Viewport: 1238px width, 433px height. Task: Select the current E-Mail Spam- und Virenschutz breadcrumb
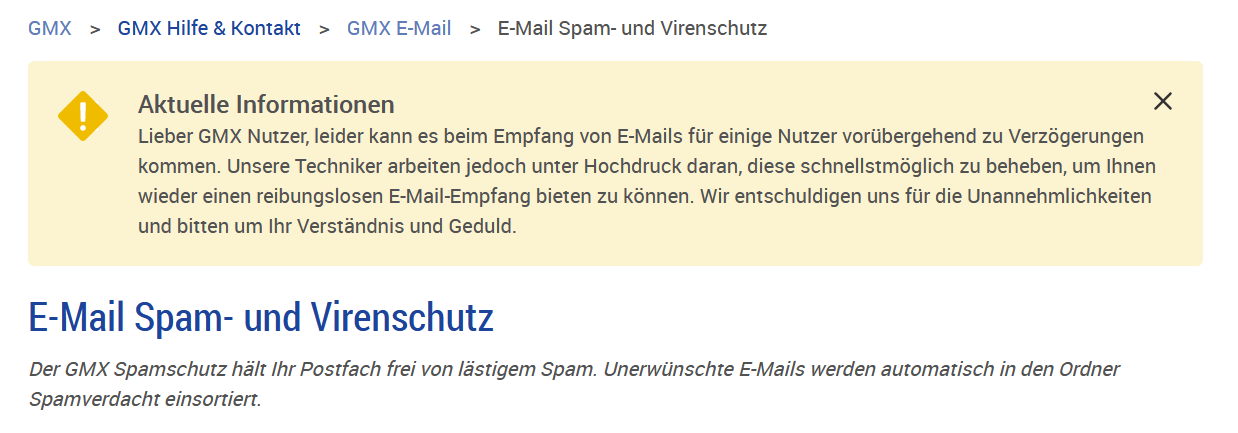(x=632, y=28)
